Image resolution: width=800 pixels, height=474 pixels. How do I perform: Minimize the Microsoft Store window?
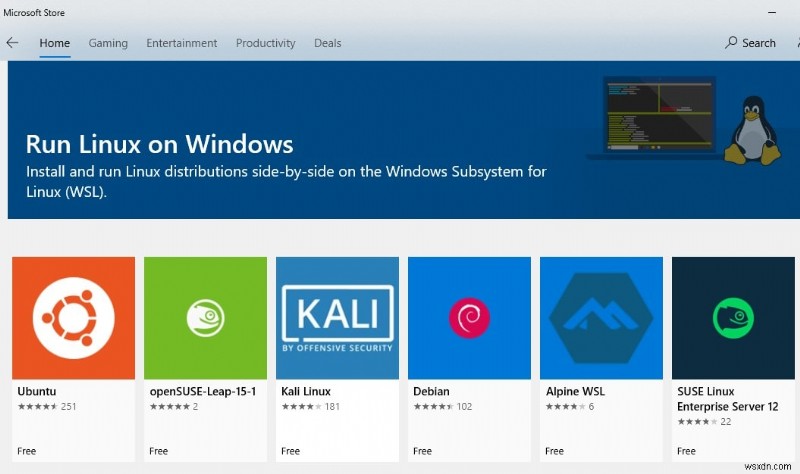(772, 12)
